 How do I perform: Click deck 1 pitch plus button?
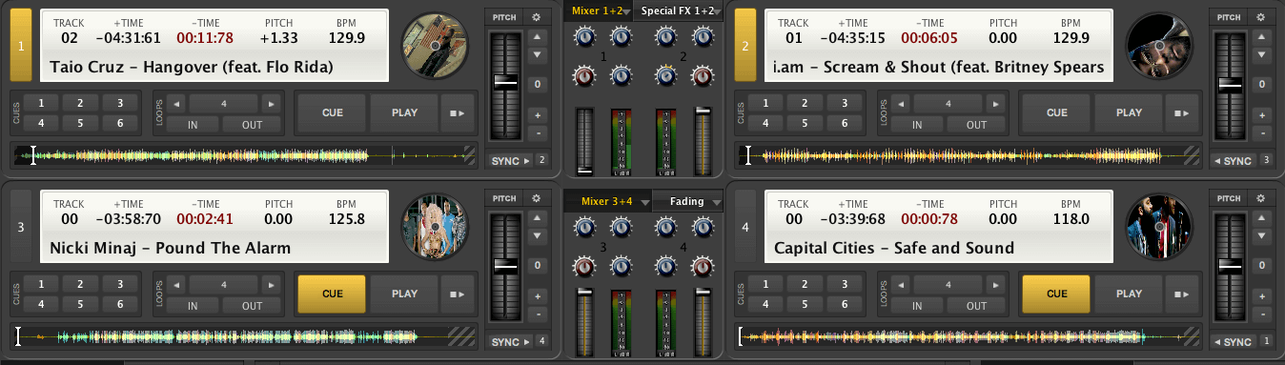tap(537, 115)
